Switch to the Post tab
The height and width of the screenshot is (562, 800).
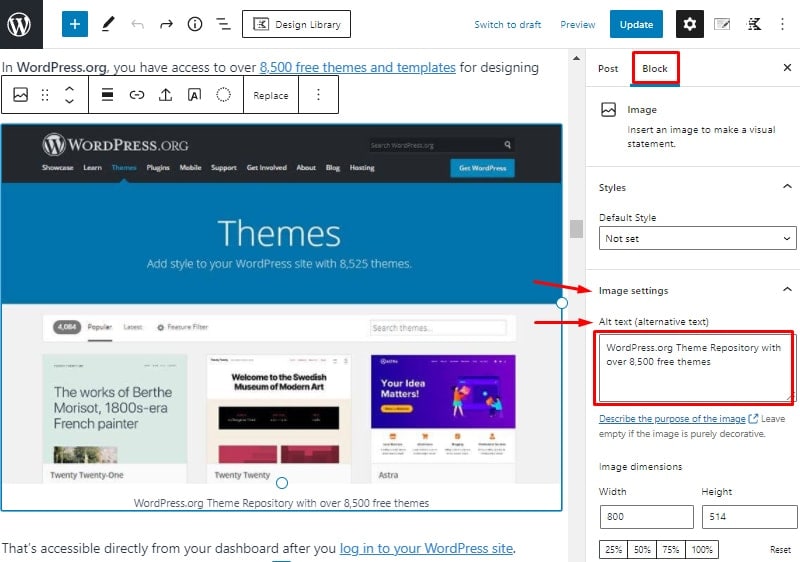[608, 68]
